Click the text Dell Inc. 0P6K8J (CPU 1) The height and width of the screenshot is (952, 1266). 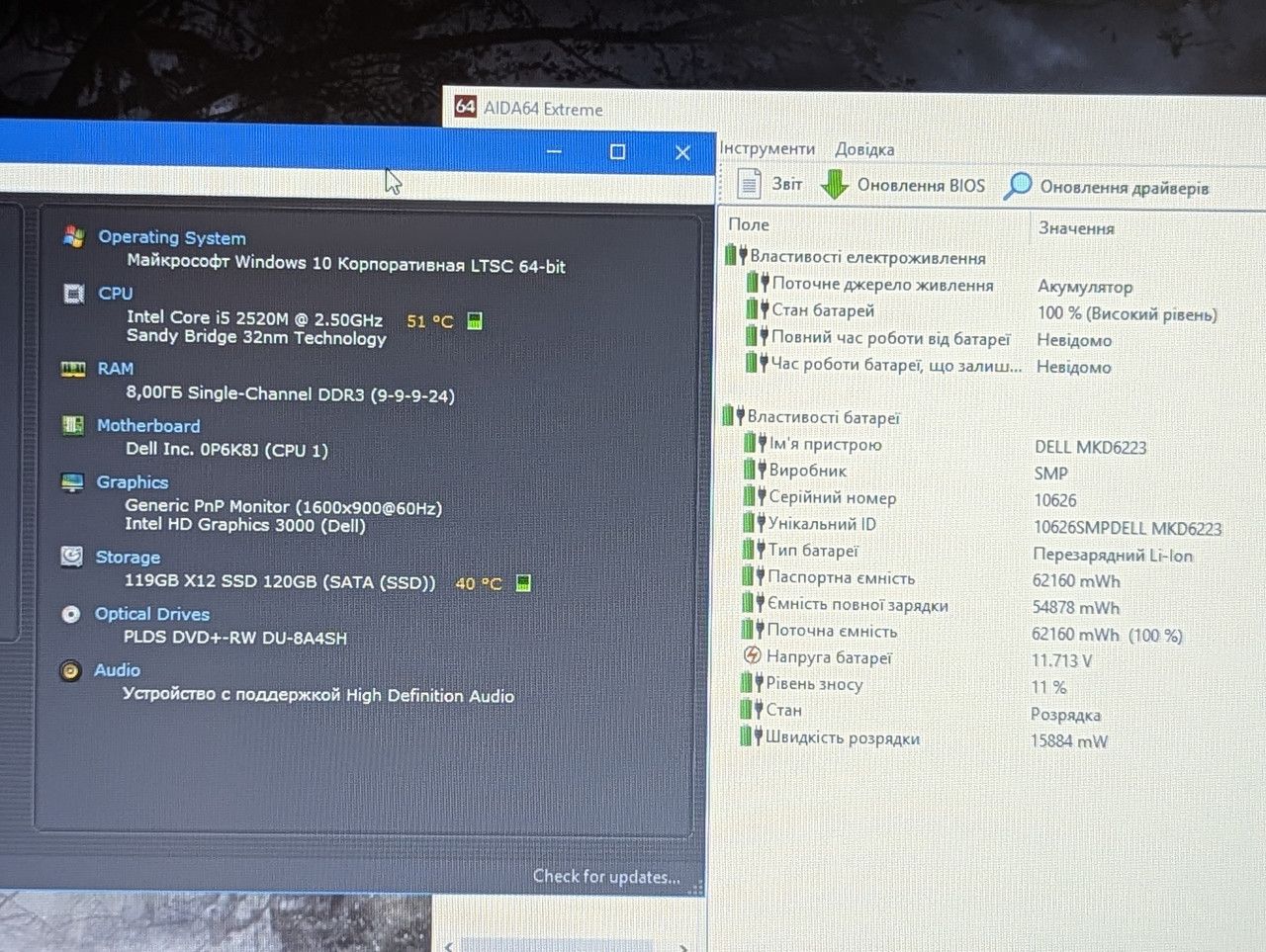point(226,450)
